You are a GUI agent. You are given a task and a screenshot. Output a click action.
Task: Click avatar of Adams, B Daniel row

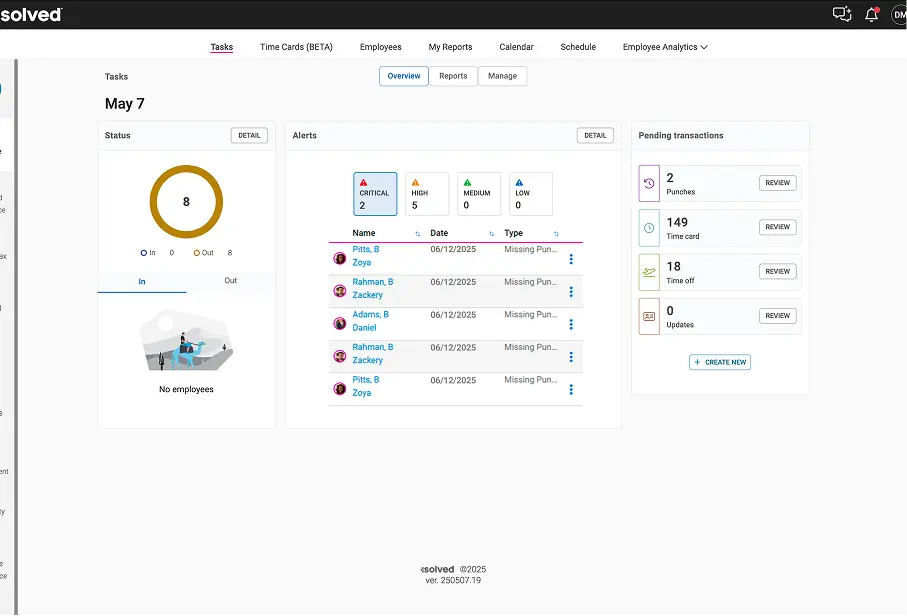(x=340, y=323)
